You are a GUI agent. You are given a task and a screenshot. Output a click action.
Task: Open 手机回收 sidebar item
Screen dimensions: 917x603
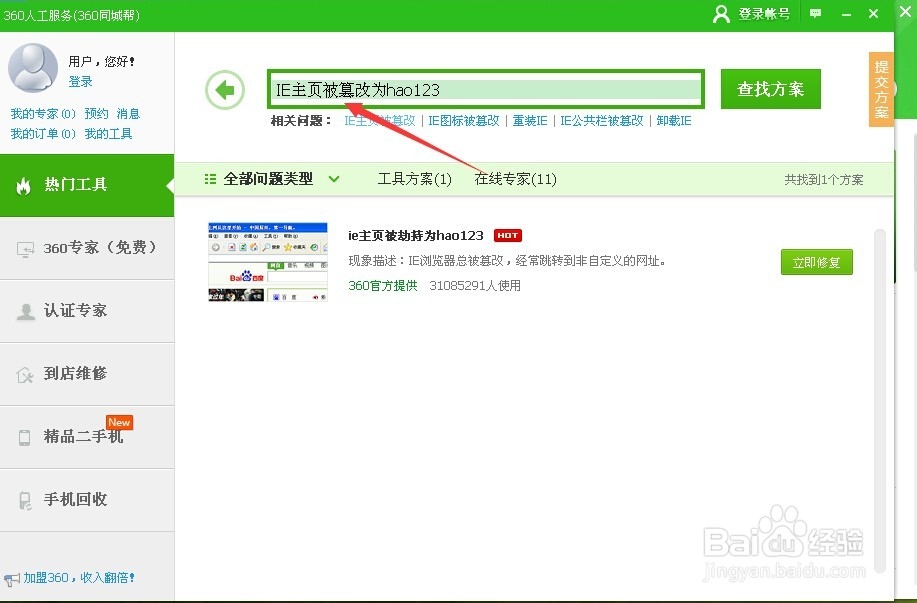tap(87, 500)
